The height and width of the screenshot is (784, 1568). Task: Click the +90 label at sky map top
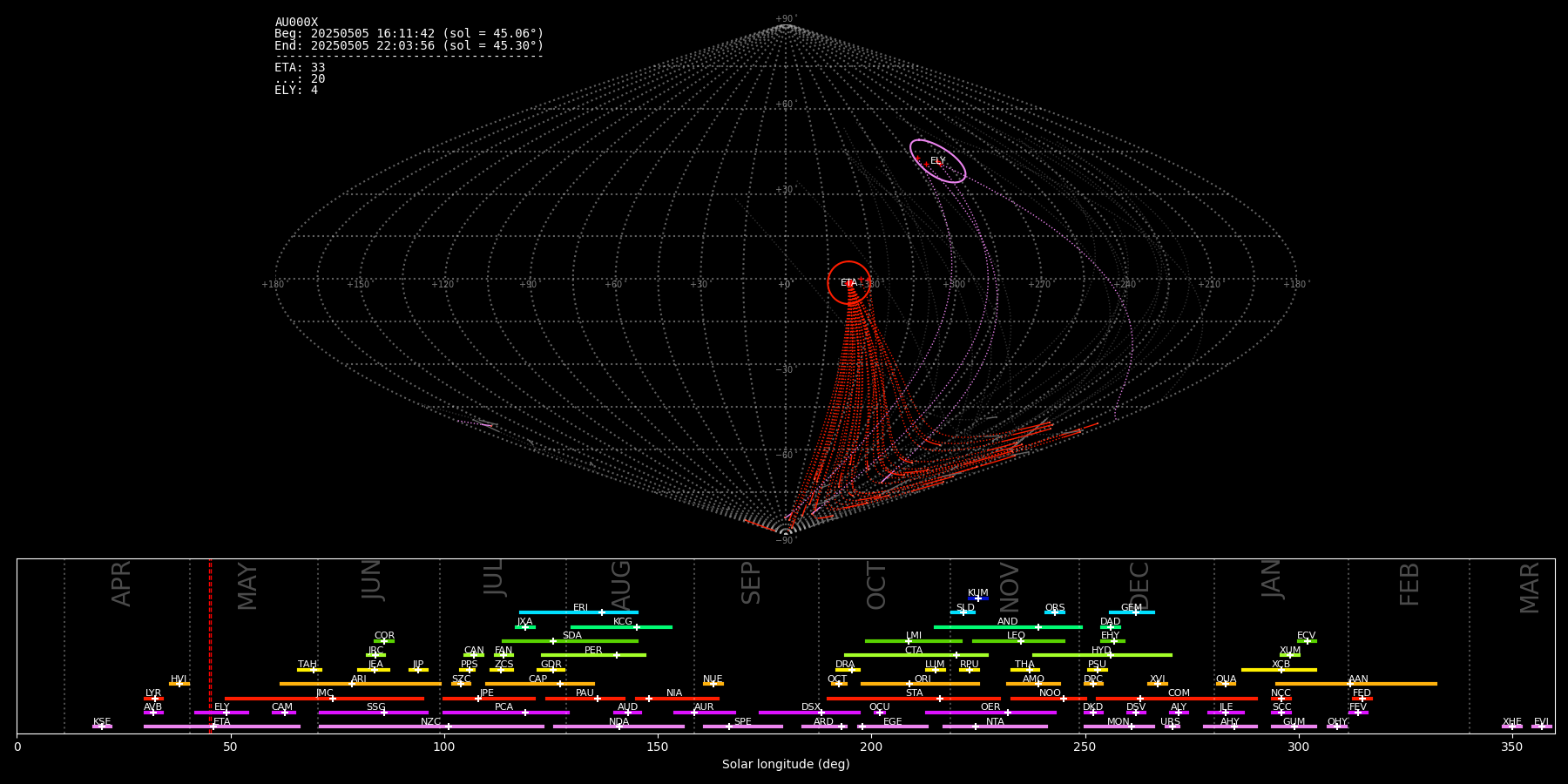pyautogui.click(x=785, y=19)
